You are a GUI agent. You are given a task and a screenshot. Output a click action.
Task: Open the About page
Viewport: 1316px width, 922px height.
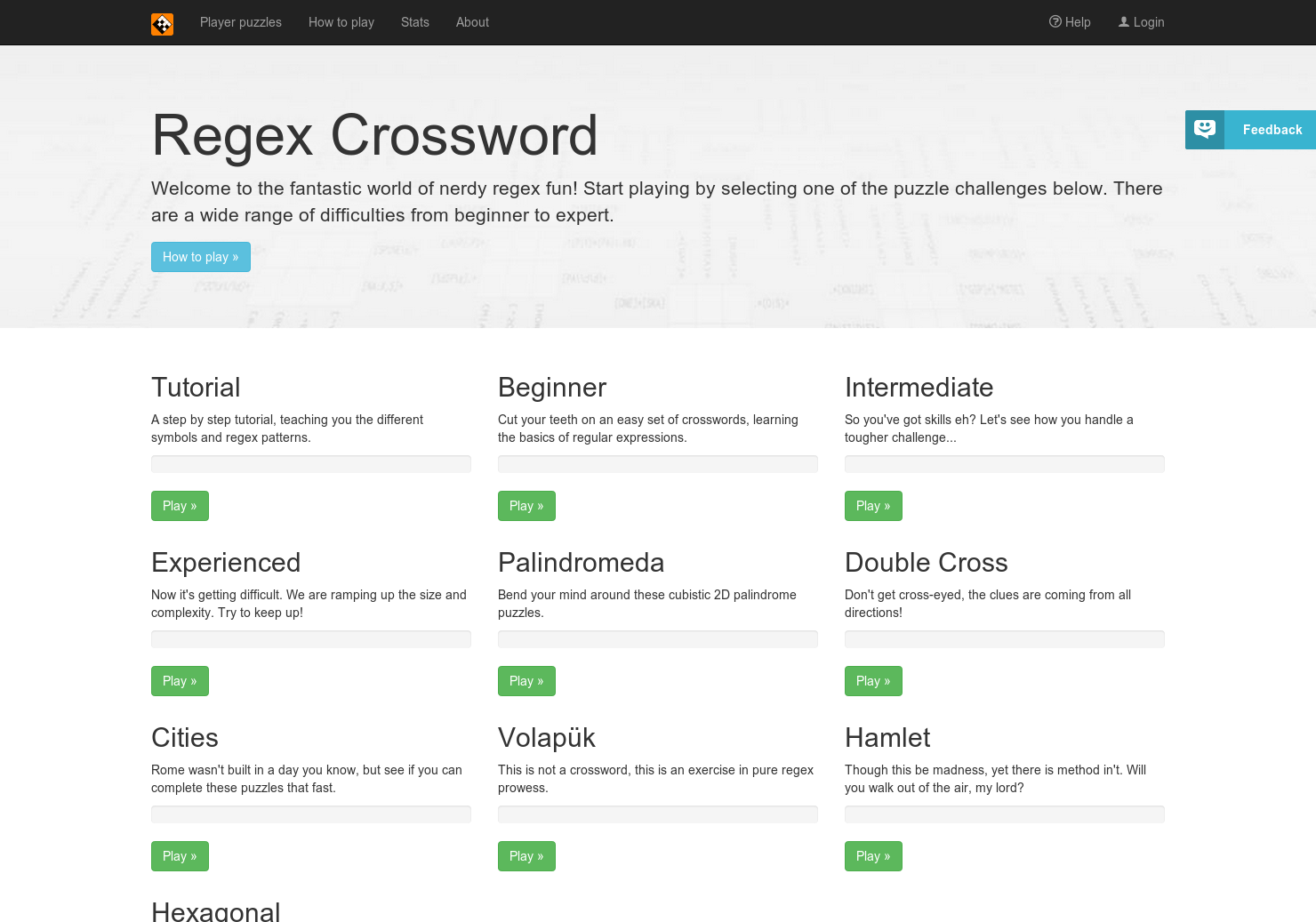pyautogui.click(x=471, y=22)
